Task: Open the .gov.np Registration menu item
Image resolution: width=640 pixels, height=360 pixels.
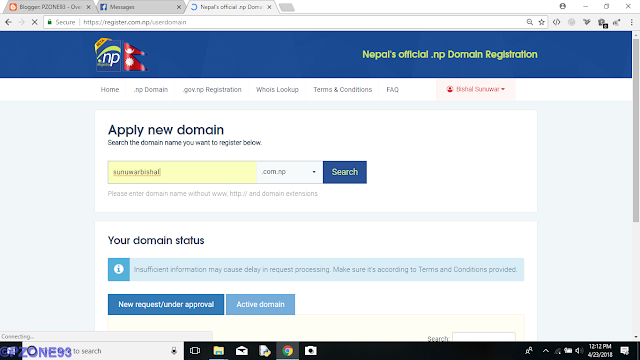Action: (212, 89)
